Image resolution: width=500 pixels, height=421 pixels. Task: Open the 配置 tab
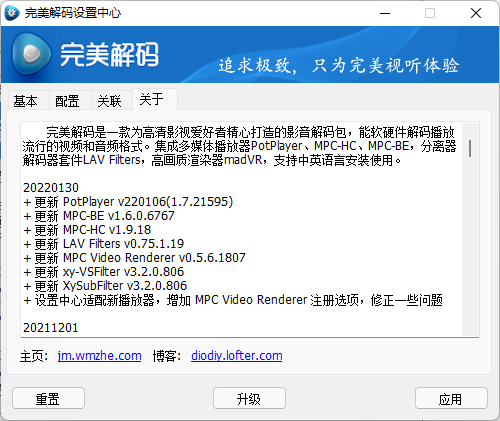click(x=68, y=101)
